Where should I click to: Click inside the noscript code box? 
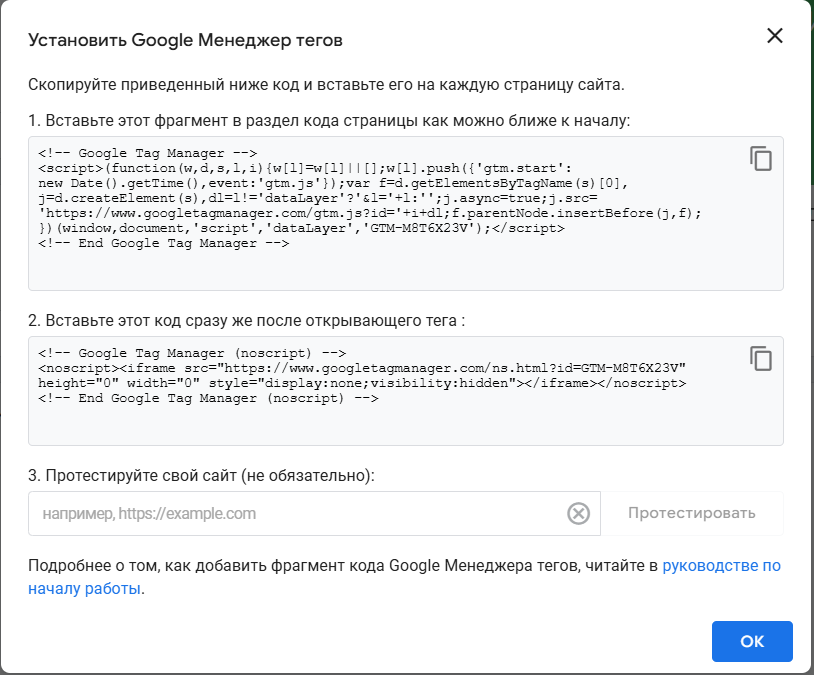[x=405, y=391]
